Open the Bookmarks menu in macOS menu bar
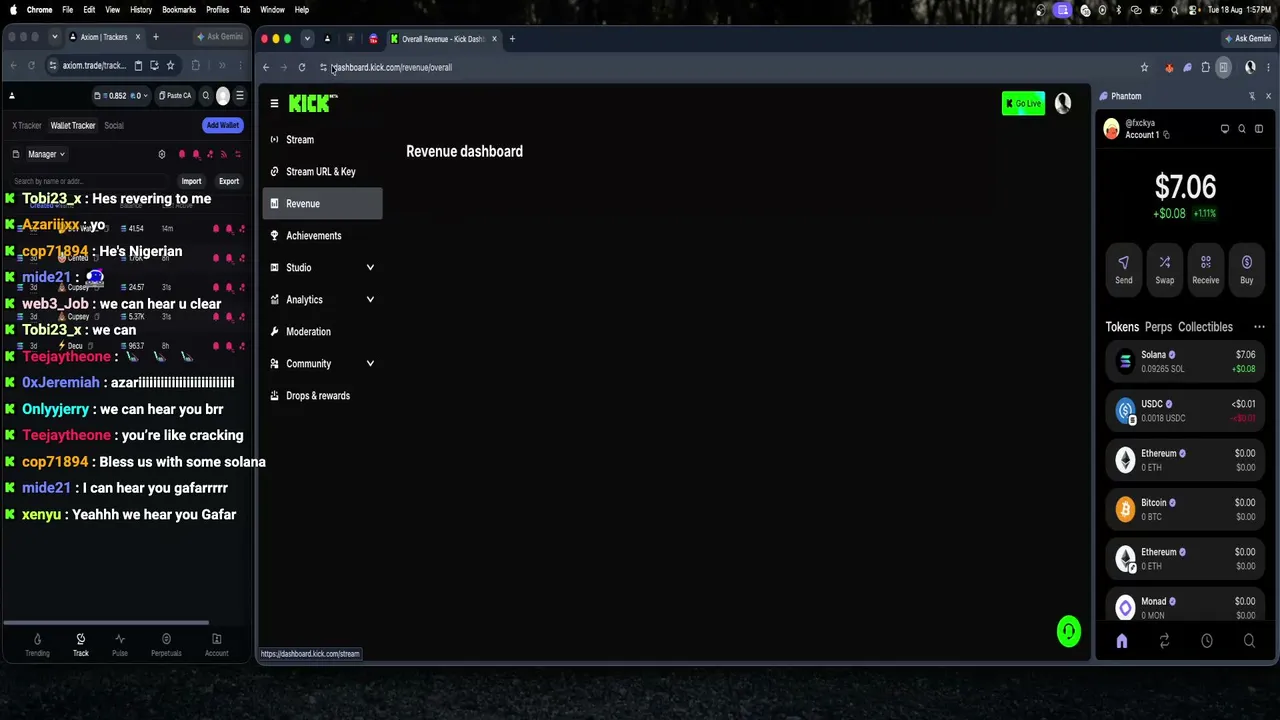This screenshot has width=1280, height=720. pyautogui.click(x=179, y=10)
